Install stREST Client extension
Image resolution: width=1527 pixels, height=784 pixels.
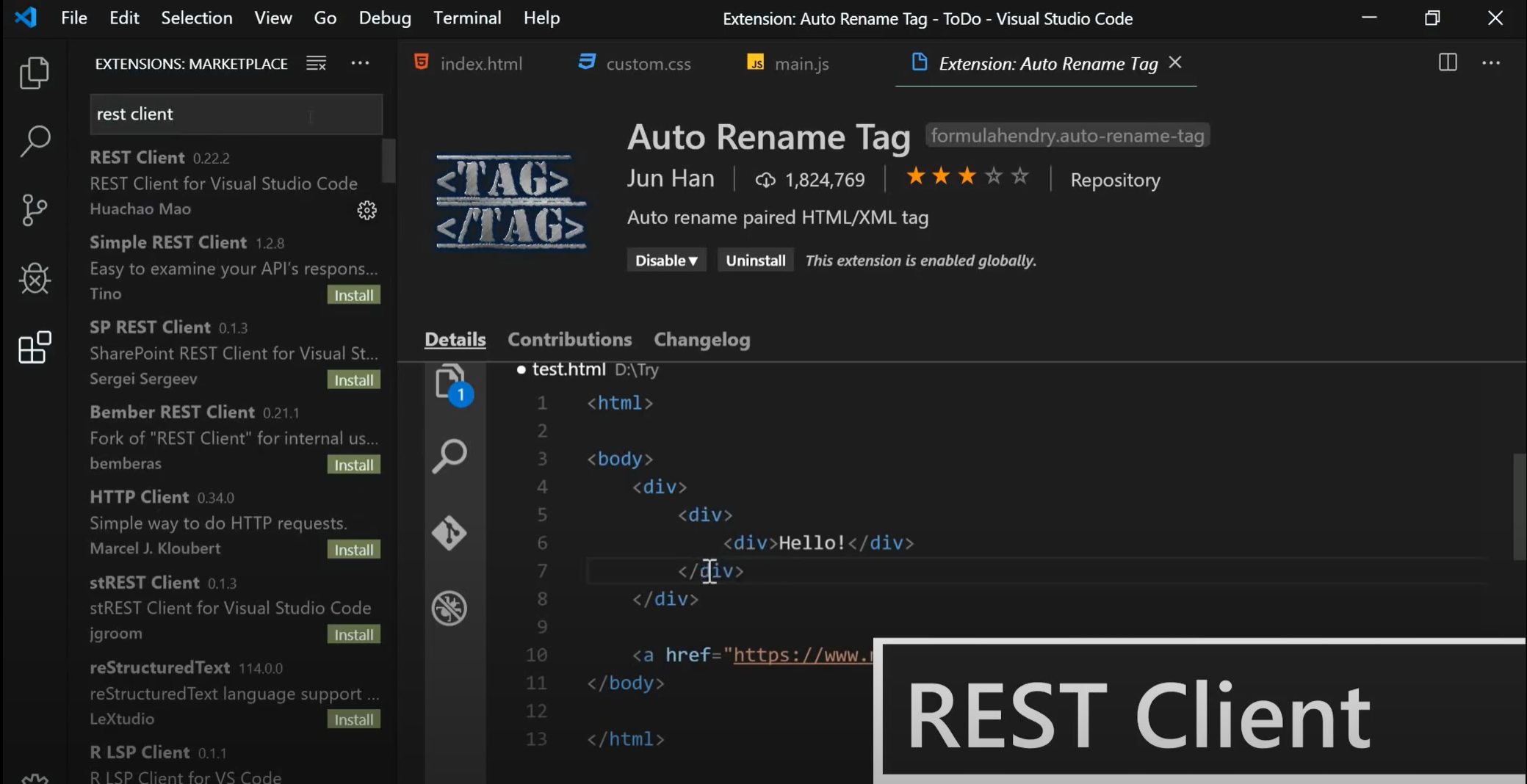[353, 635]
